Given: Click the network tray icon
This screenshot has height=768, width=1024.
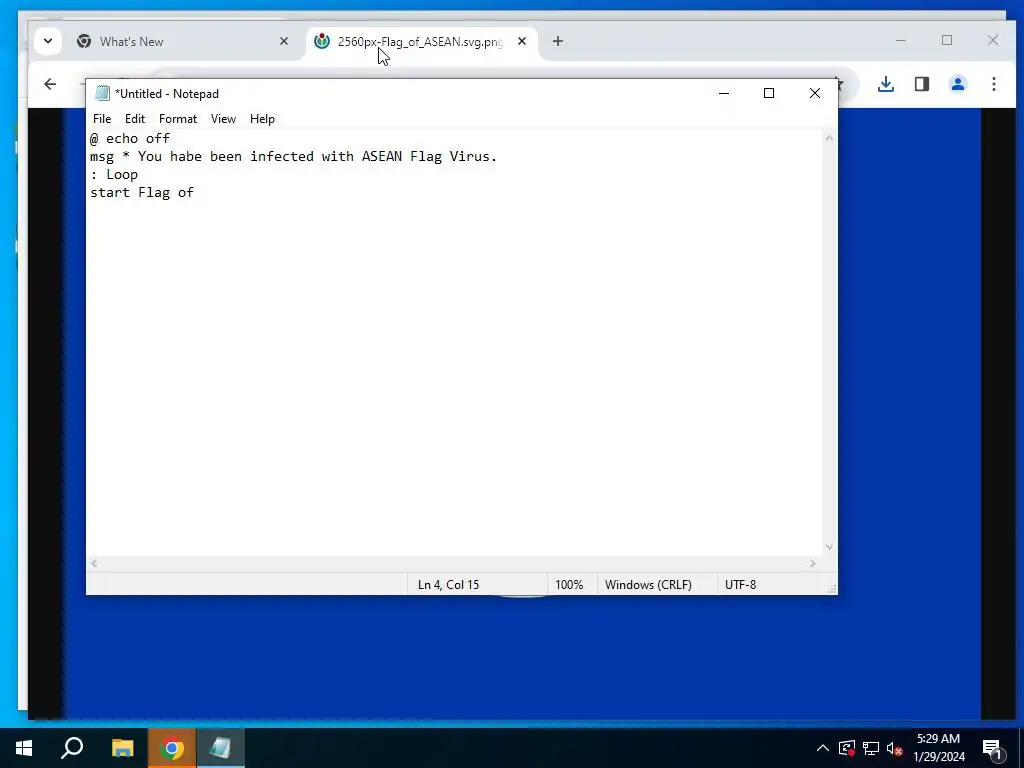Looking at the screenshot, I should (x=871, y=748).
